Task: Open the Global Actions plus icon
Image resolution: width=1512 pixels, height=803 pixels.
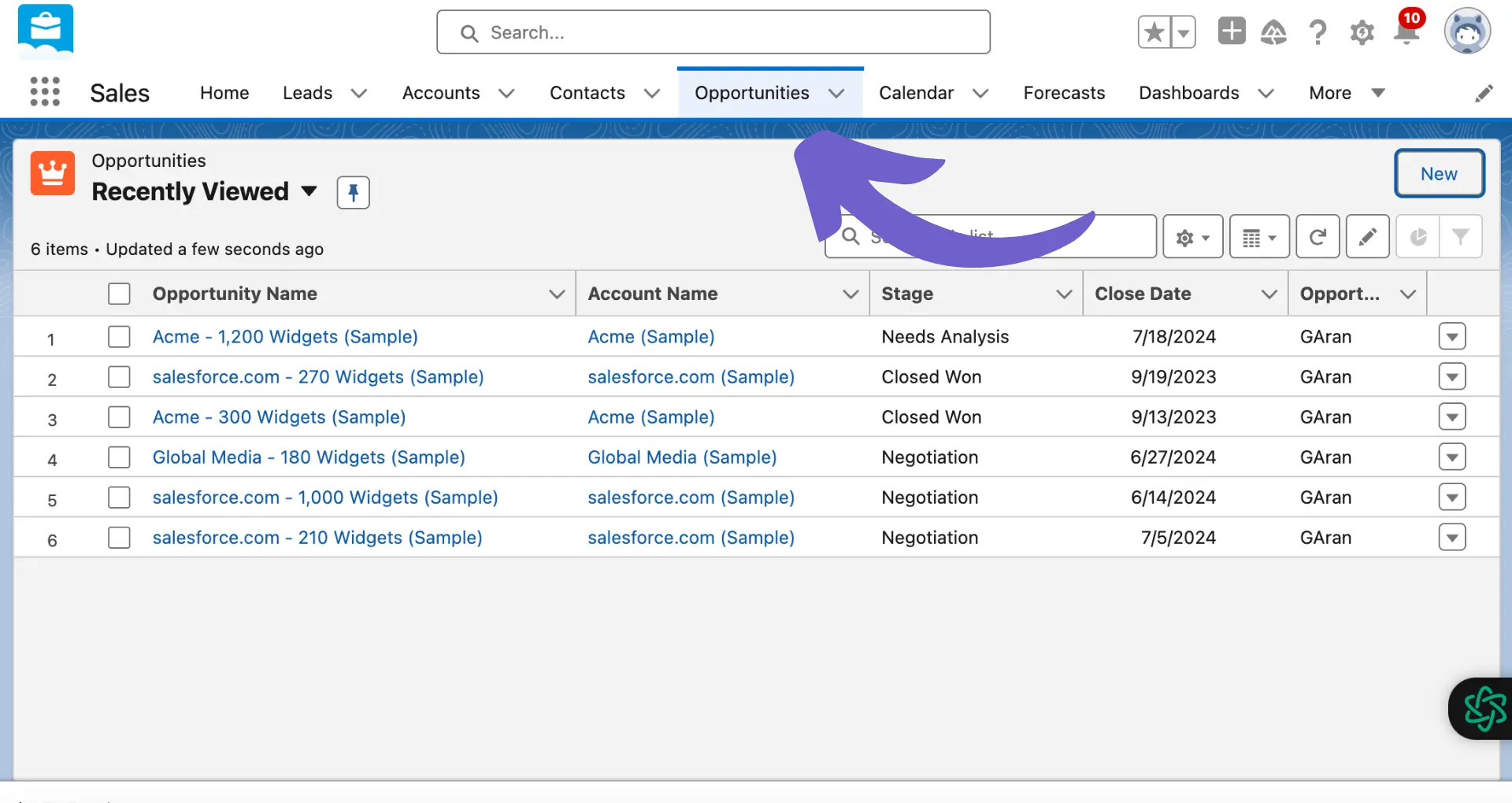Action: coord(1232,31)
